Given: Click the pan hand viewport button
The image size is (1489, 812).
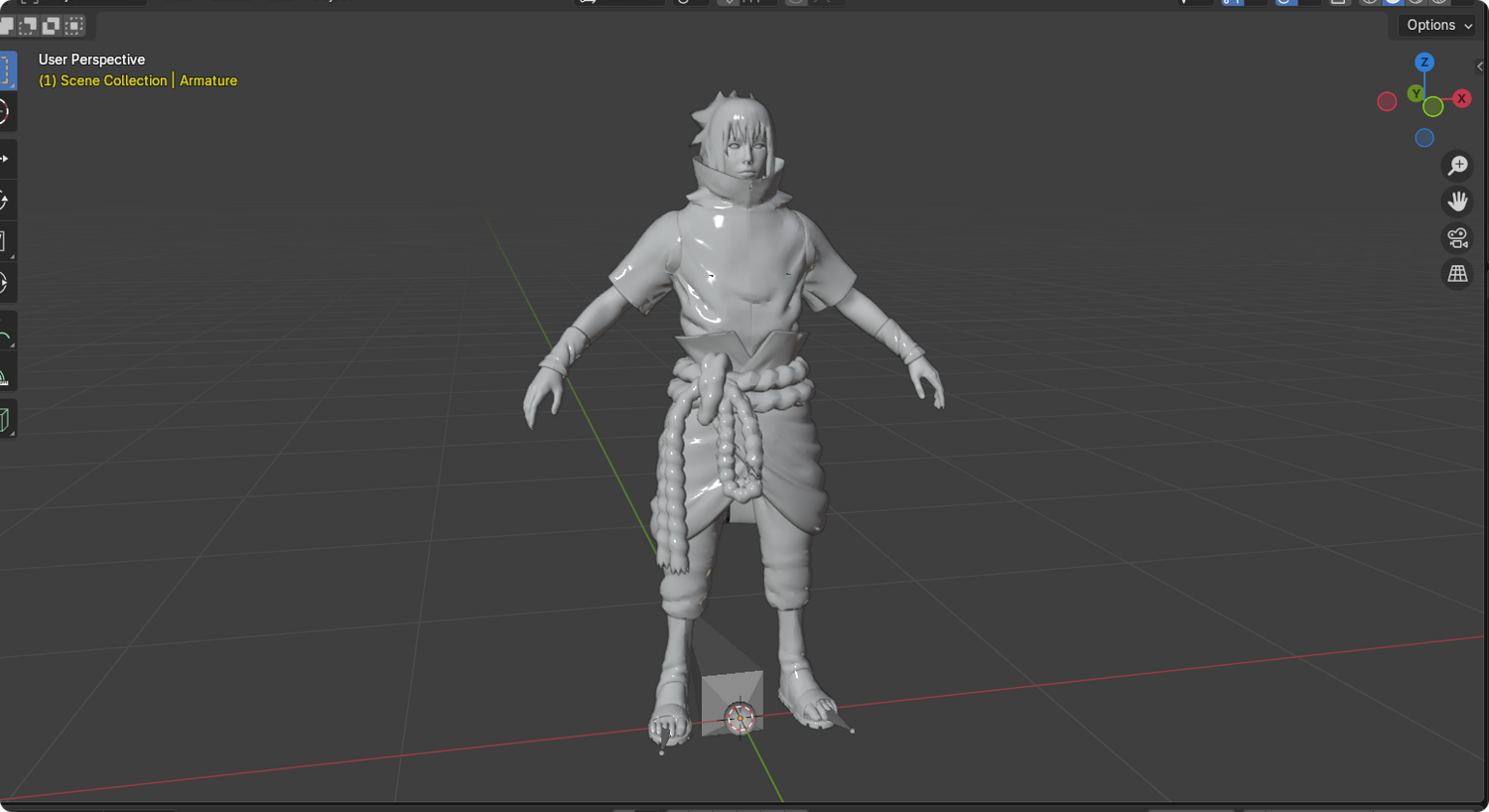Looking at the screenshot, I should click(1457, 202).
